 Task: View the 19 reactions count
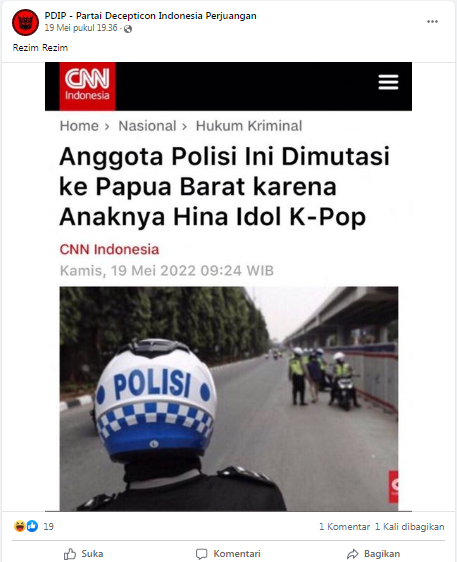(48, 527)
